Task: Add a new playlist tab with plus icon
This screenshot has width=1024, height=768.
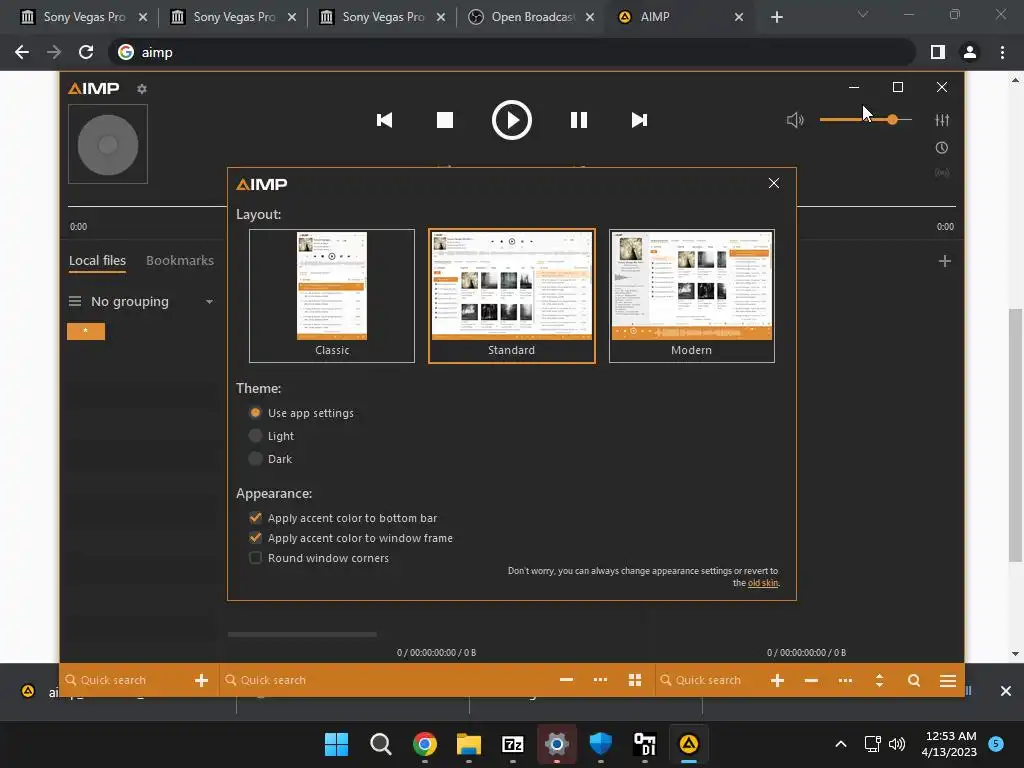Action: pyautogui.click(x=944, y=261)
